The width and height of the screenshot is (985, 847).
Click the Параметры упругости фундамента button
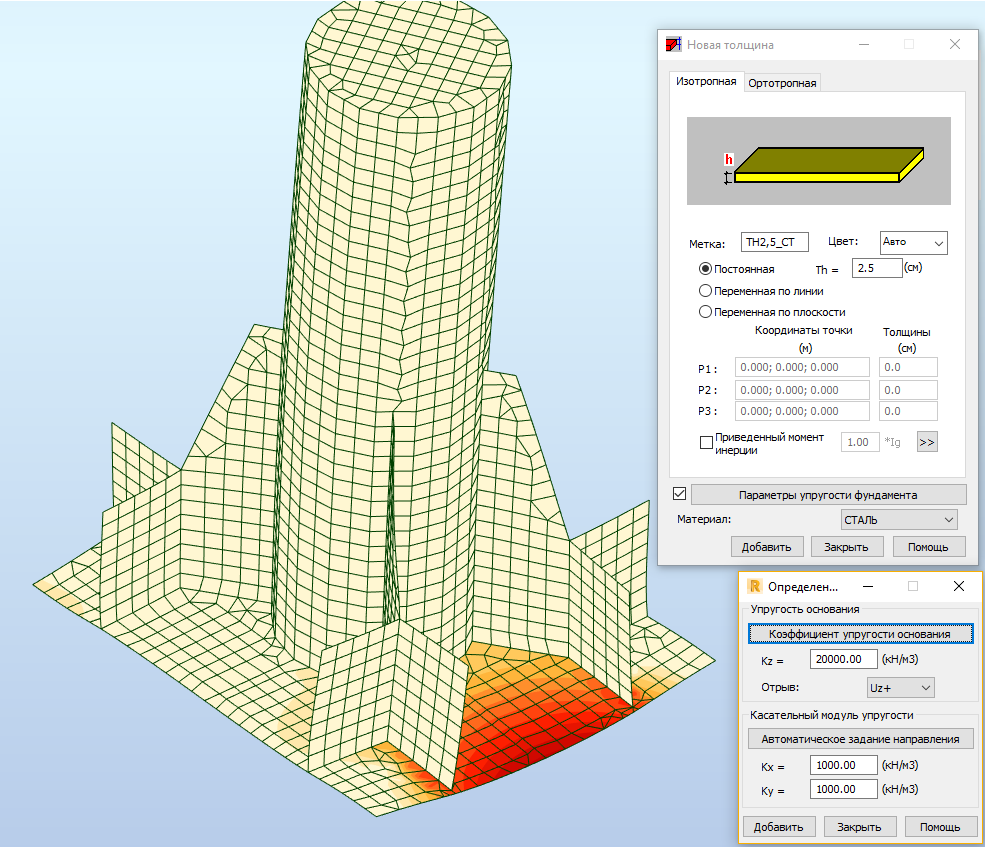[828, 495]
